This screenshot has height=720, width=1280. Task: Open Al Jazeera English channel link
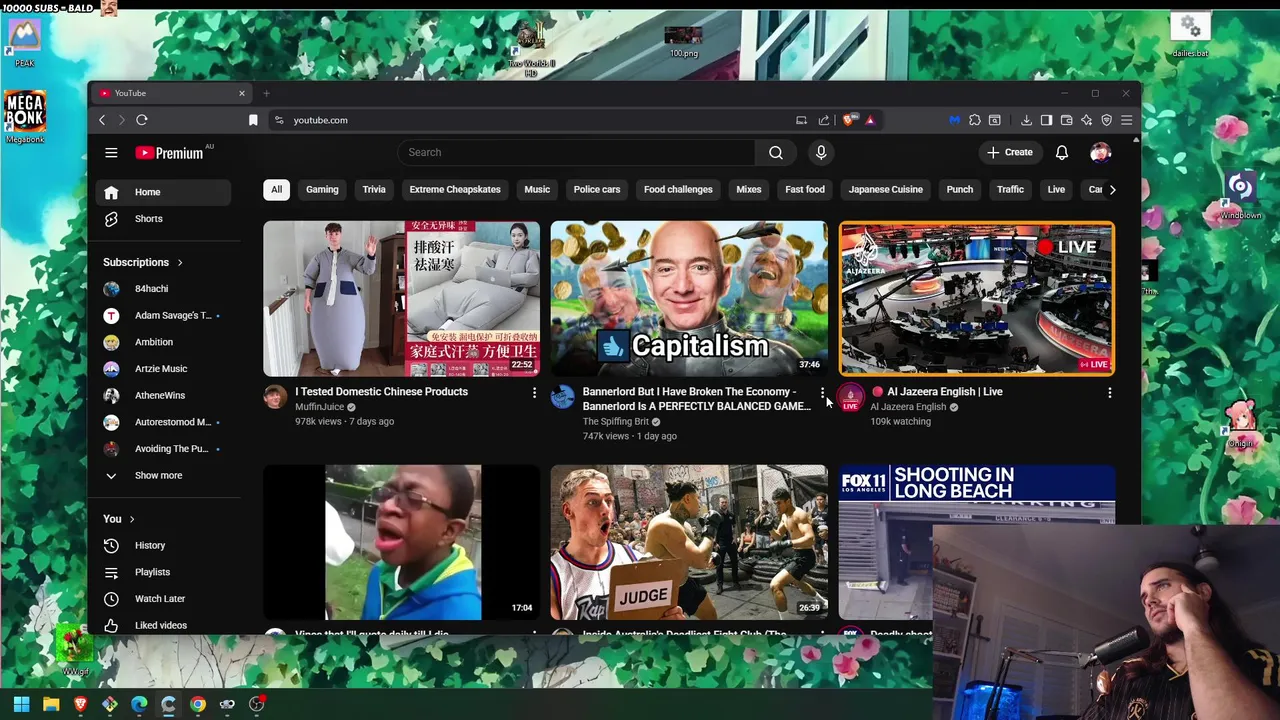tap(908, 407)
